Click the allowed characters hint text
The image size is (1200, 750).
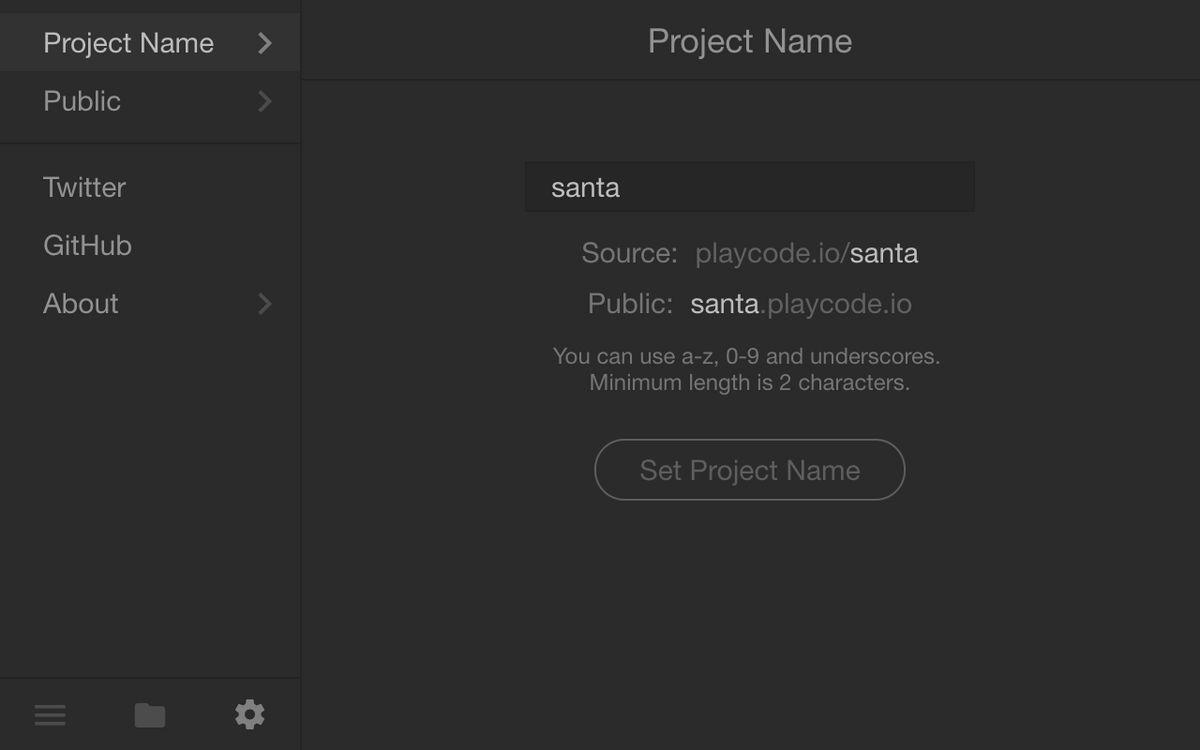(747, 356)
